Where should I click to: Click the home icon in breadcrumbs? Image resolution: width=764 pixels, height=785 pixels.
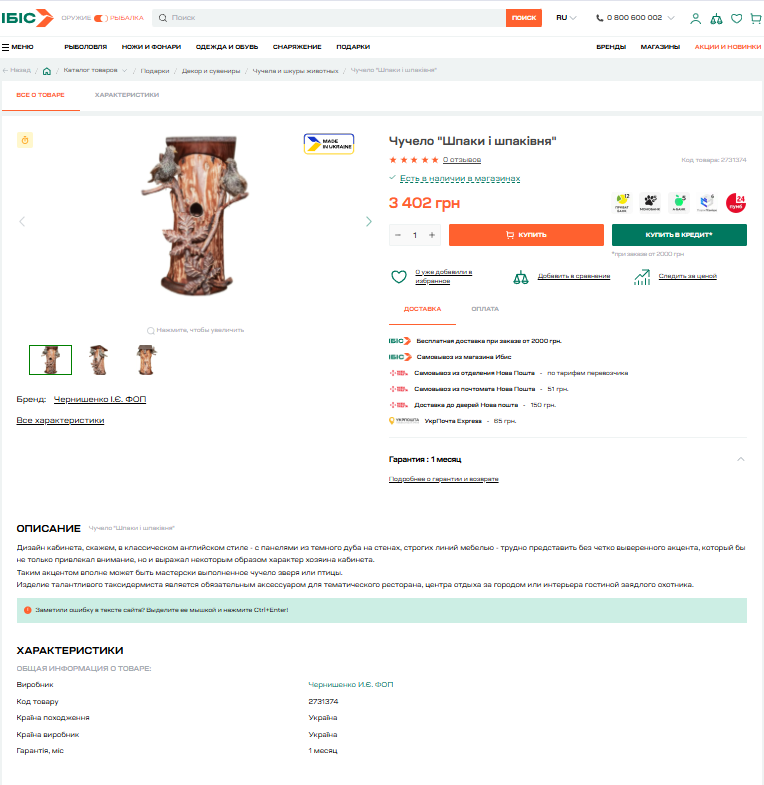pos(47,71)
